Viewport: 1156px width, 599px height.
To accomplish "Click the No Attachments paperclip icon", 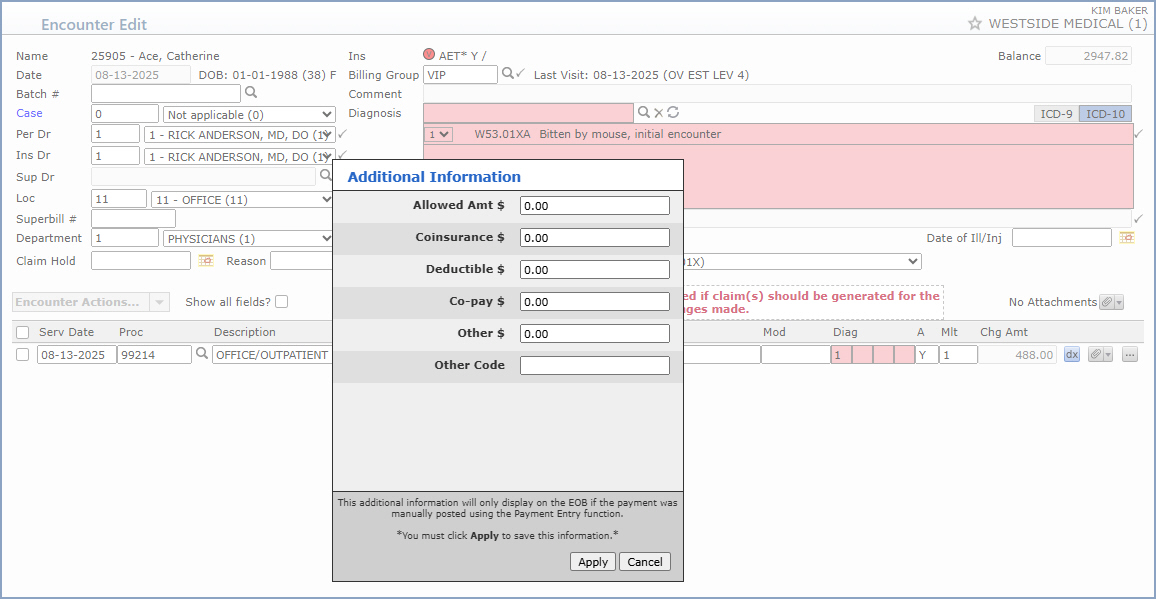I will pos(1106,302).
